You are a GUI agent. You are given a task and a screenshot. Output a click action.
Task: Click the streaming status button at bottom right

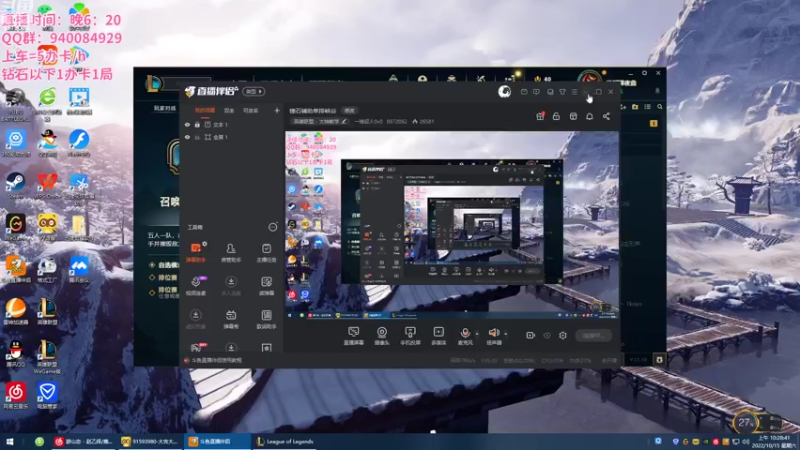point(593,336)
